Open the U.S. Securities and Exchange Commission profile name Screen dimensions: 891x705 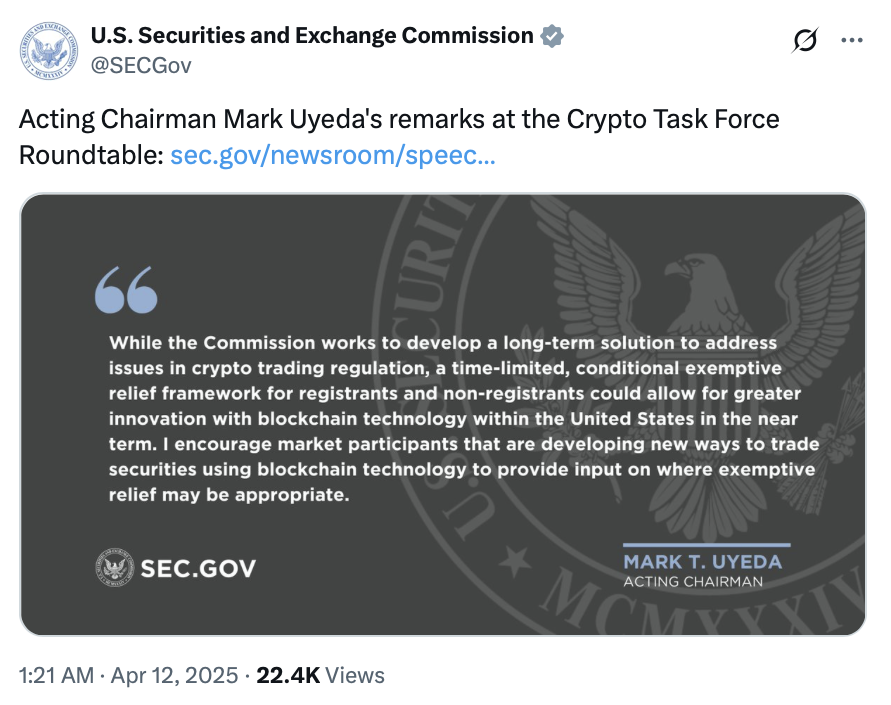pyautogui.click(x=311, y=36)
